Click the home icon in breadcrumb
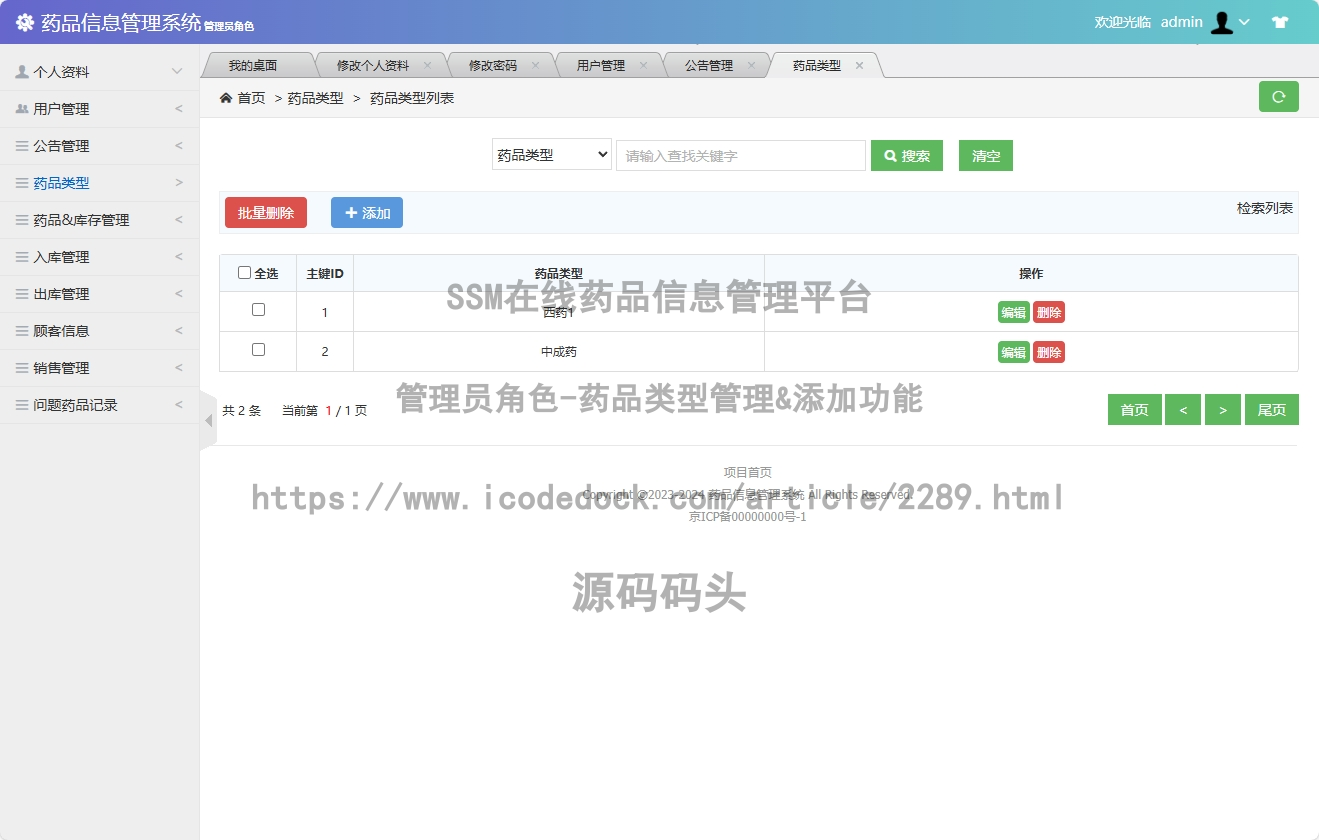Image resolution: width=1319 pixels, height=840 pixels. [226, 98]
